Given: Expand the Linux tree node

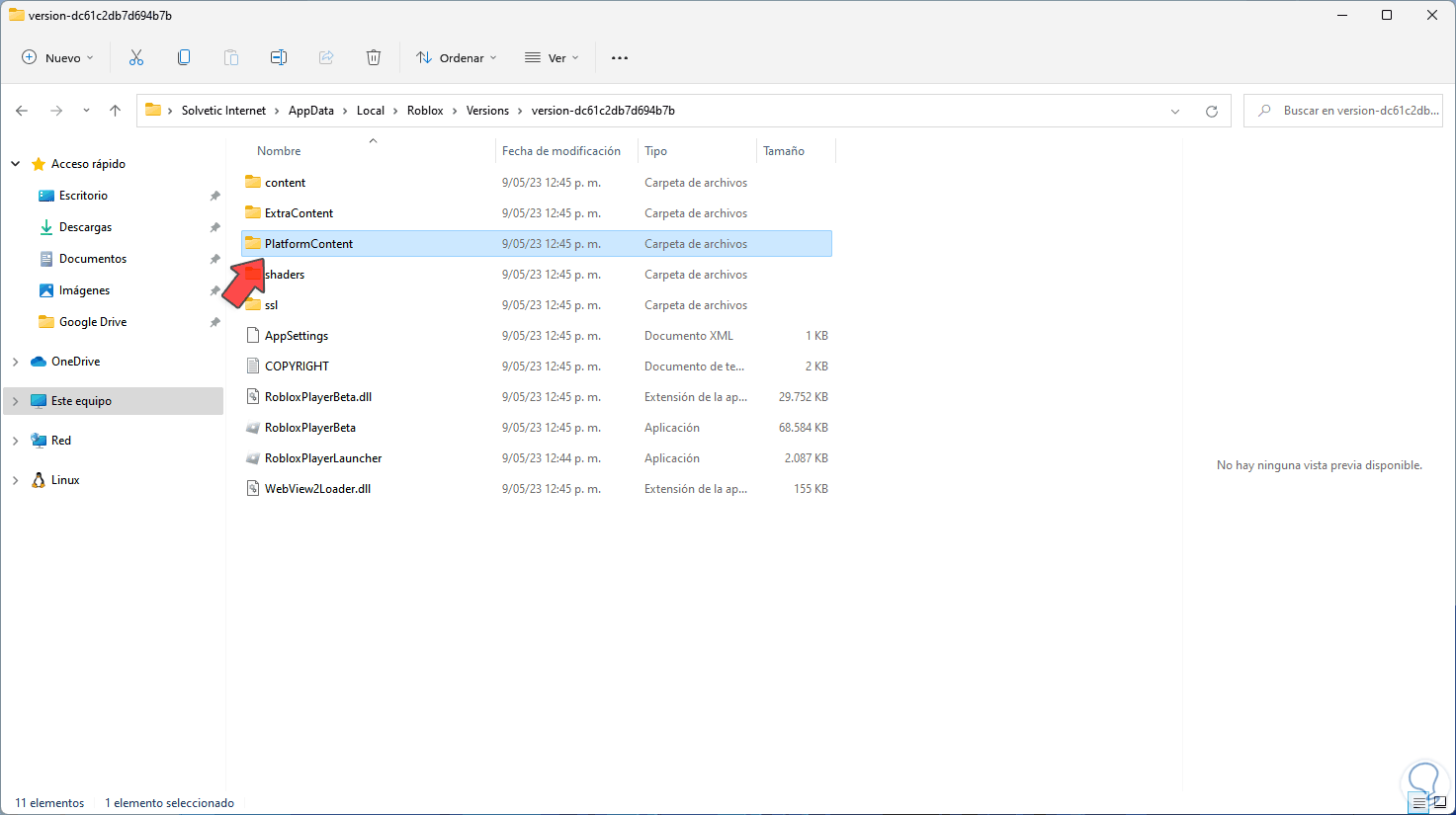Looking at the screenshot, I should pyautogui.click(x=16, y=480).
